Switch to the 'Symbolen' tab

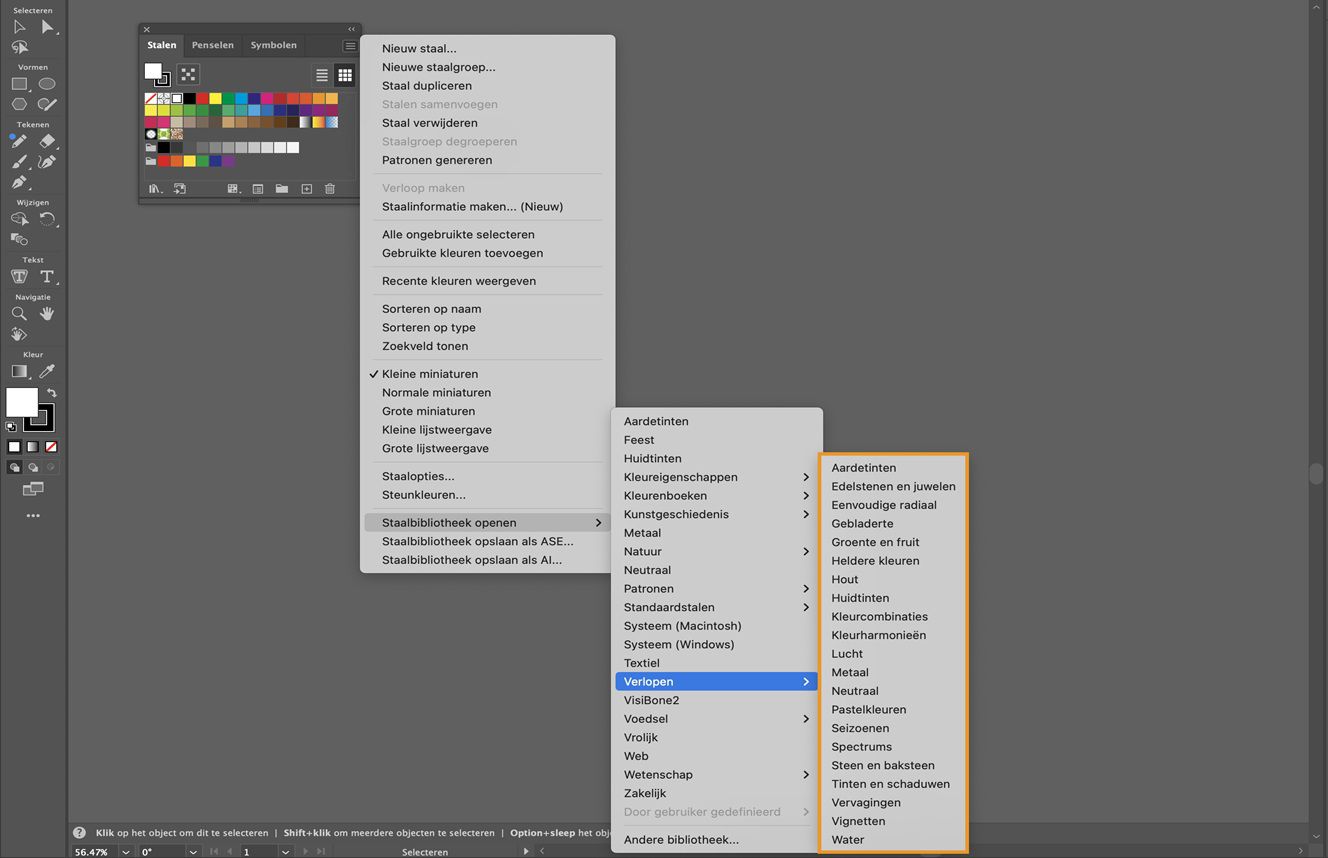(274, 45)
